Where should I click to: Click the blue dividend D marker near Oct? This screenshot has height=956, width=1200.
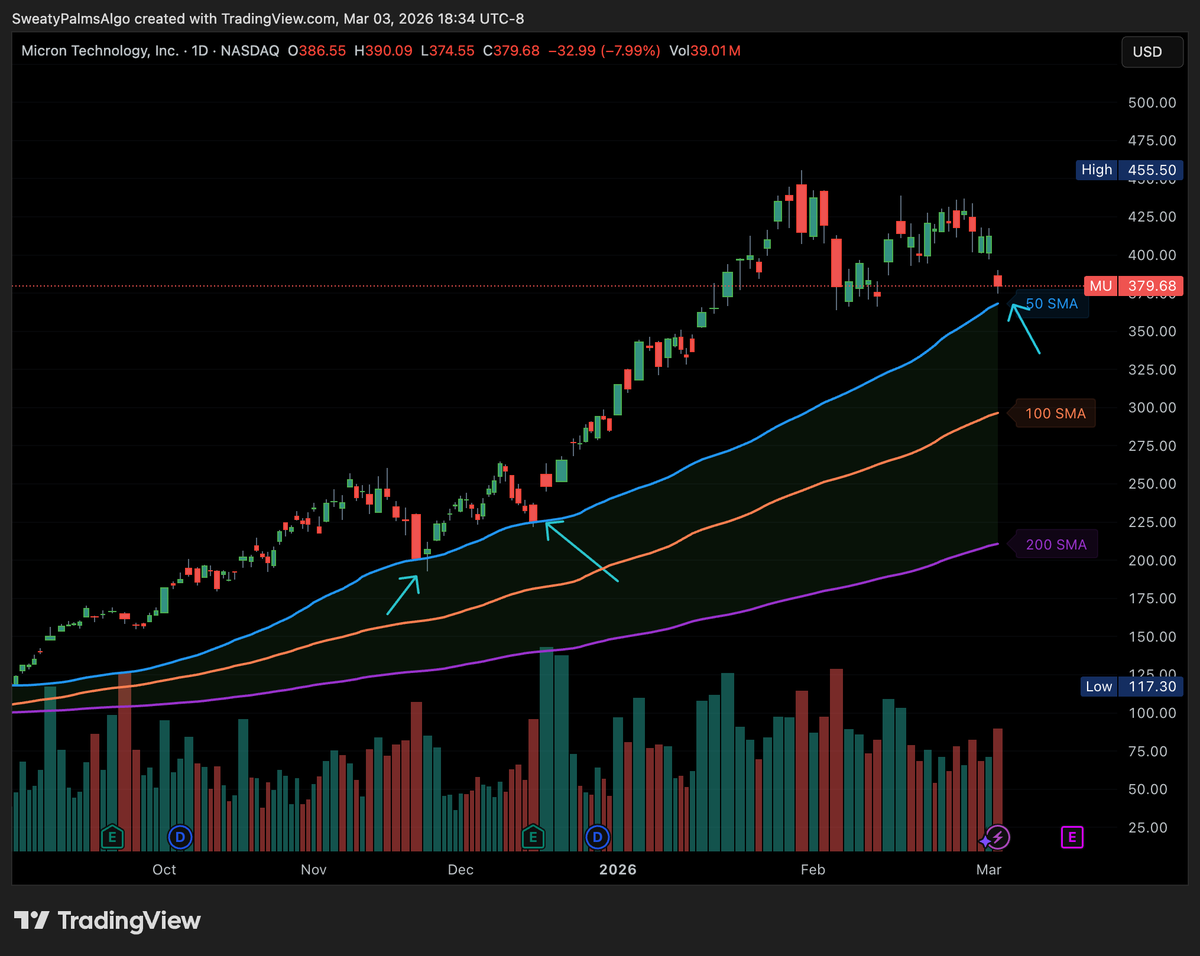coord(180,836)
